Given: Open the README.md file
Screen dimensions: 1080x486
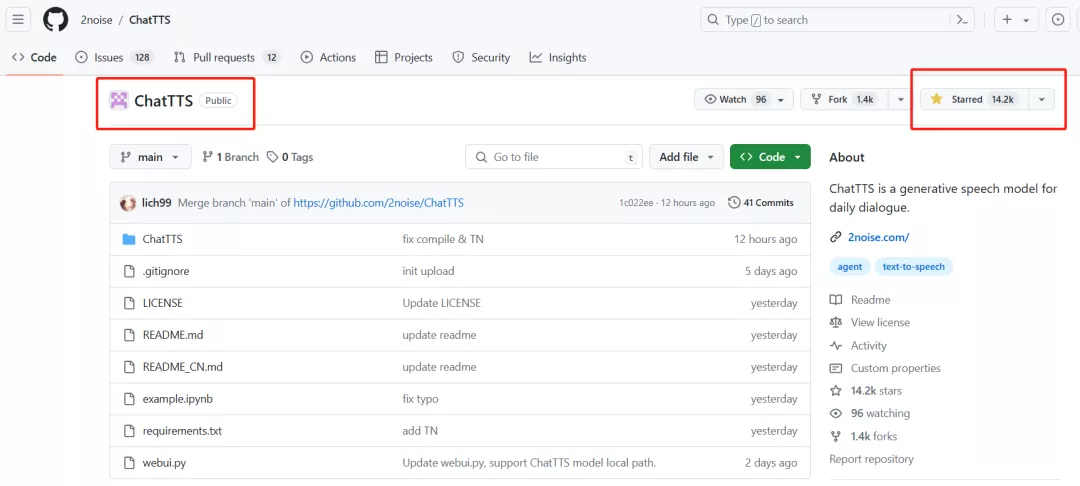Looking at the screenshot, I should (173, 335).
